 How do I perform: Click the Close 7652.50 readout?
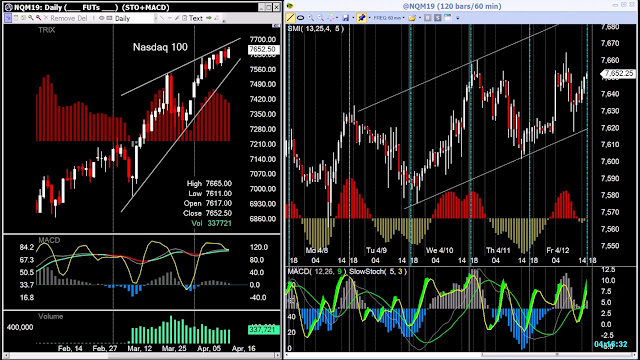coord(207,213)
